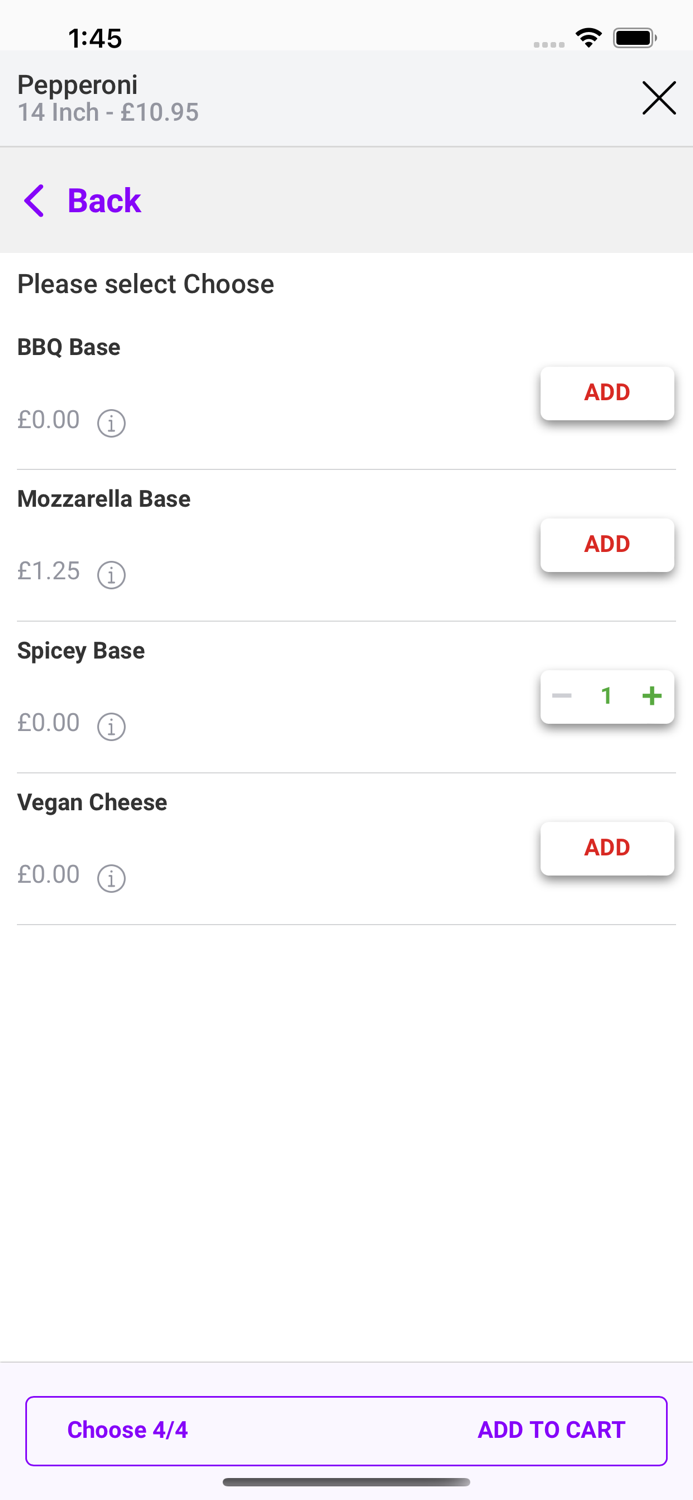Screen dimensions: 693x1500
Task: Tap the purple back chevron arrow
Action: click(x=34, y=201)
